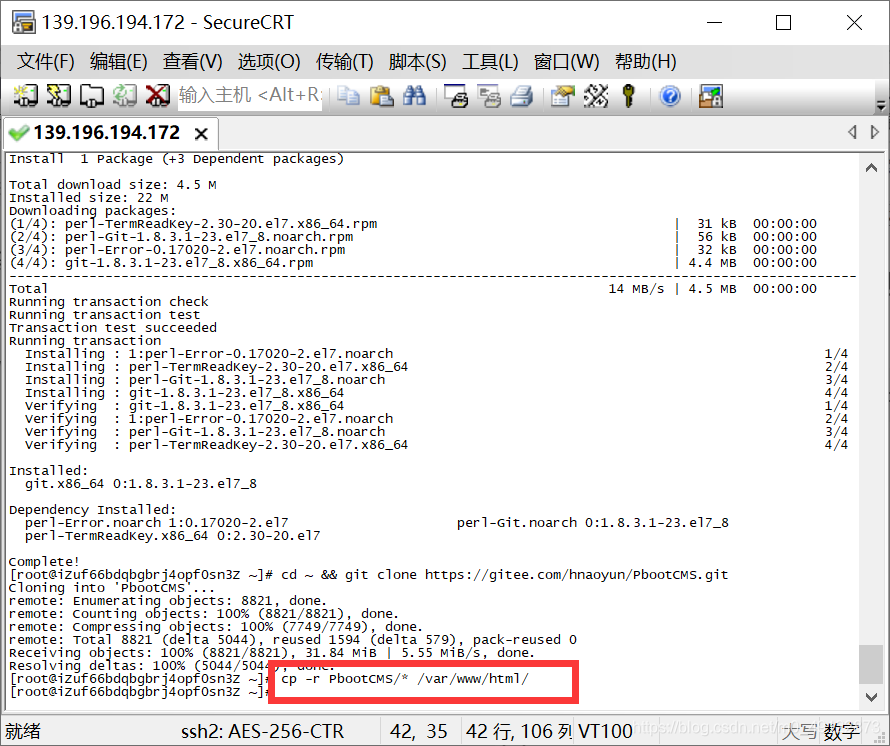Expand the toolbar overflow options arrow

pyautogui.click(x=880, y=106)
